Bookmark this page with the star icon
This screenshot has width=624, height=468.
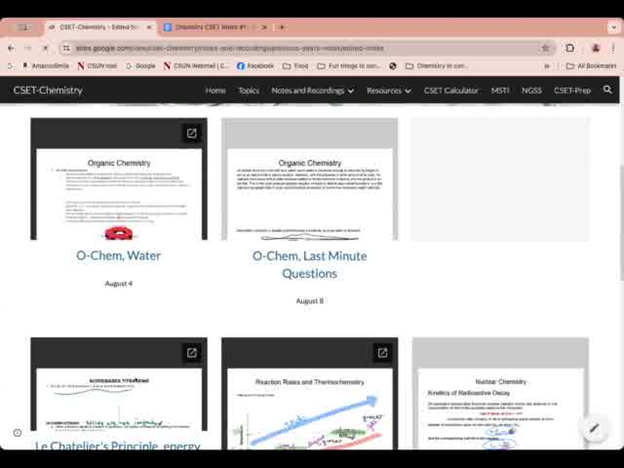click(545, 48)
